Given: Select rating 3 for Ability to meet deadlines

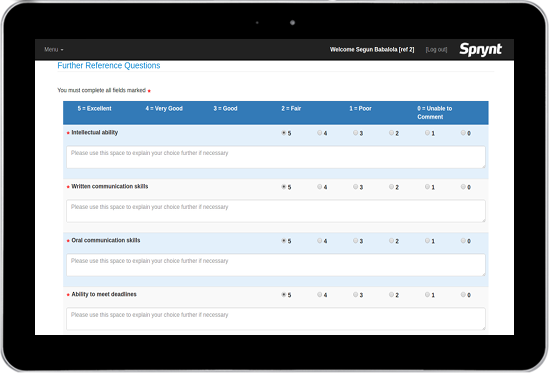Looking at the screenshot, I should [x=355, y=295].
